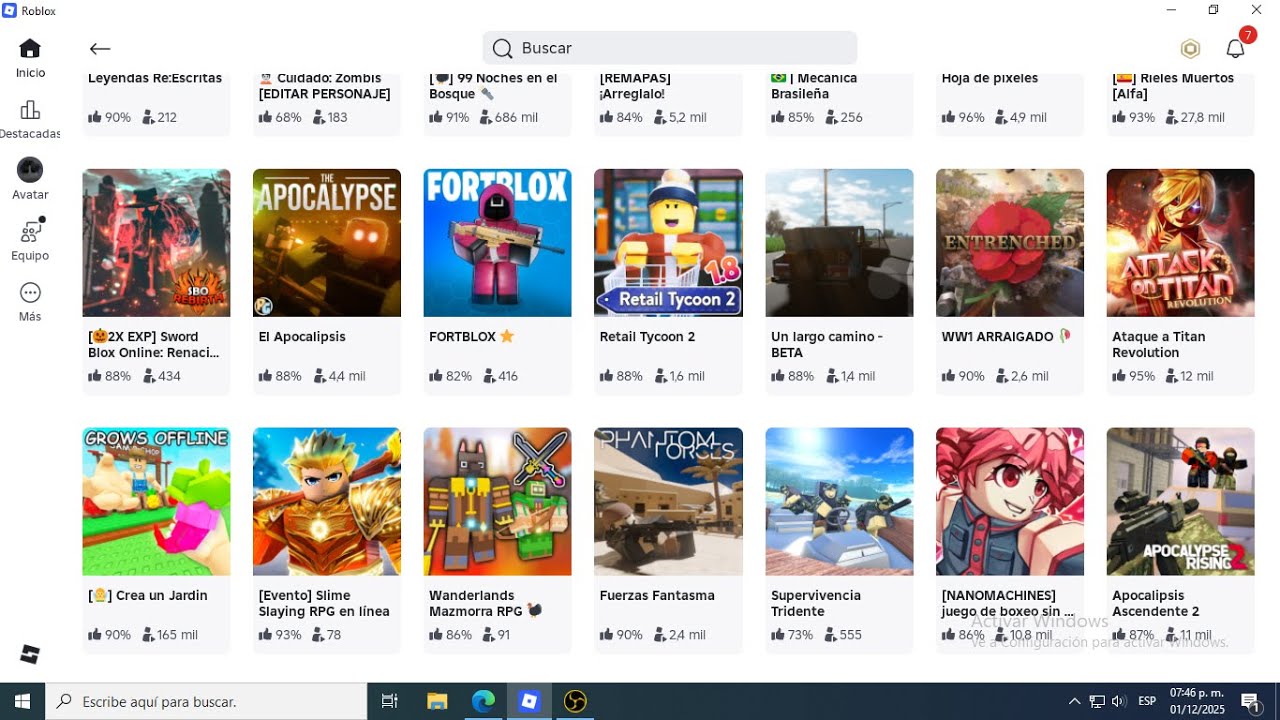Show hidden system tray icons
Viewport: 1280px width, 720px height.
1075,702
